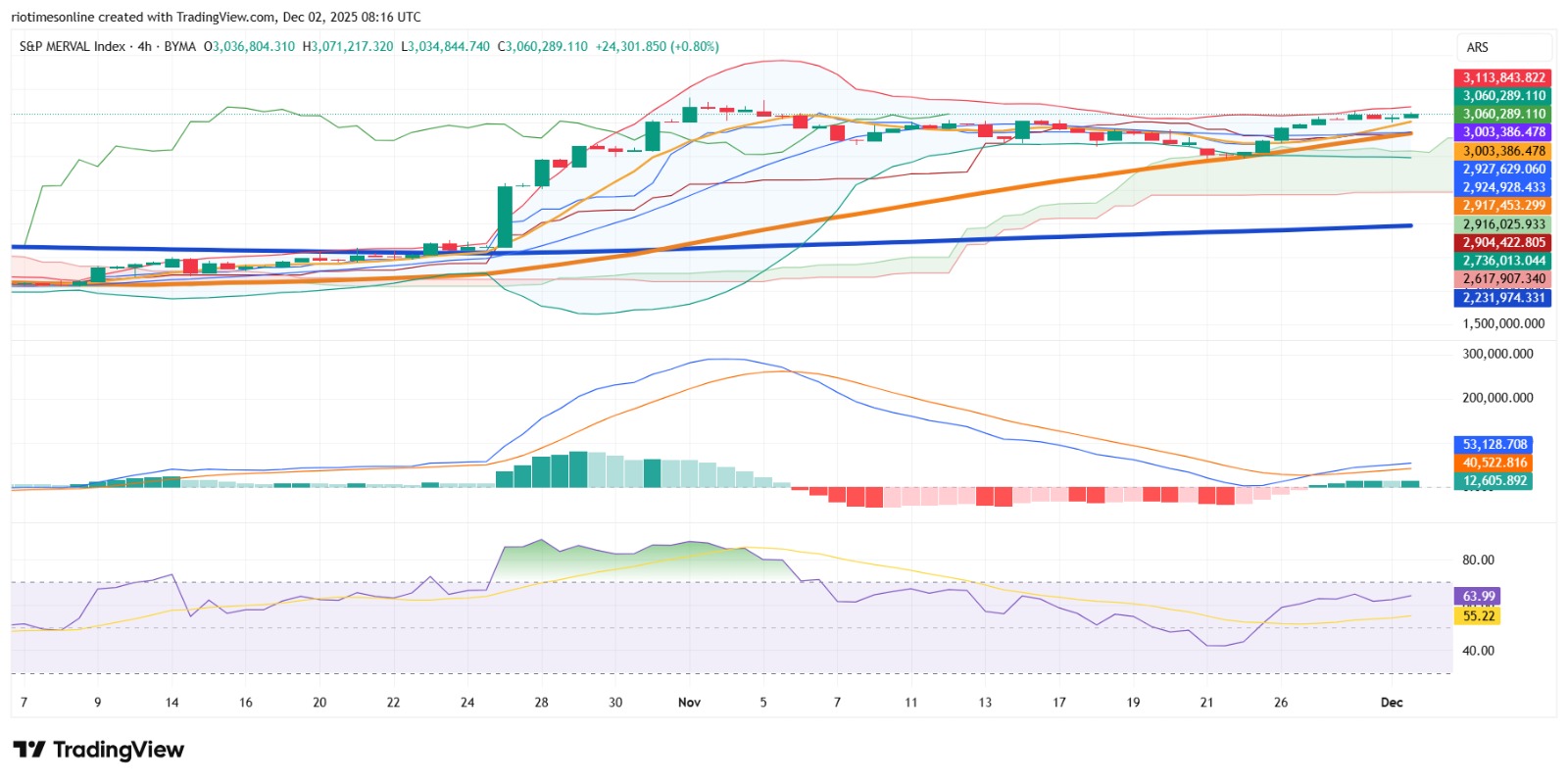Select the S&P MERVAL Index symbol title
The width and height of the screenshot is (1568, 782).
click(x=73, y=46)
